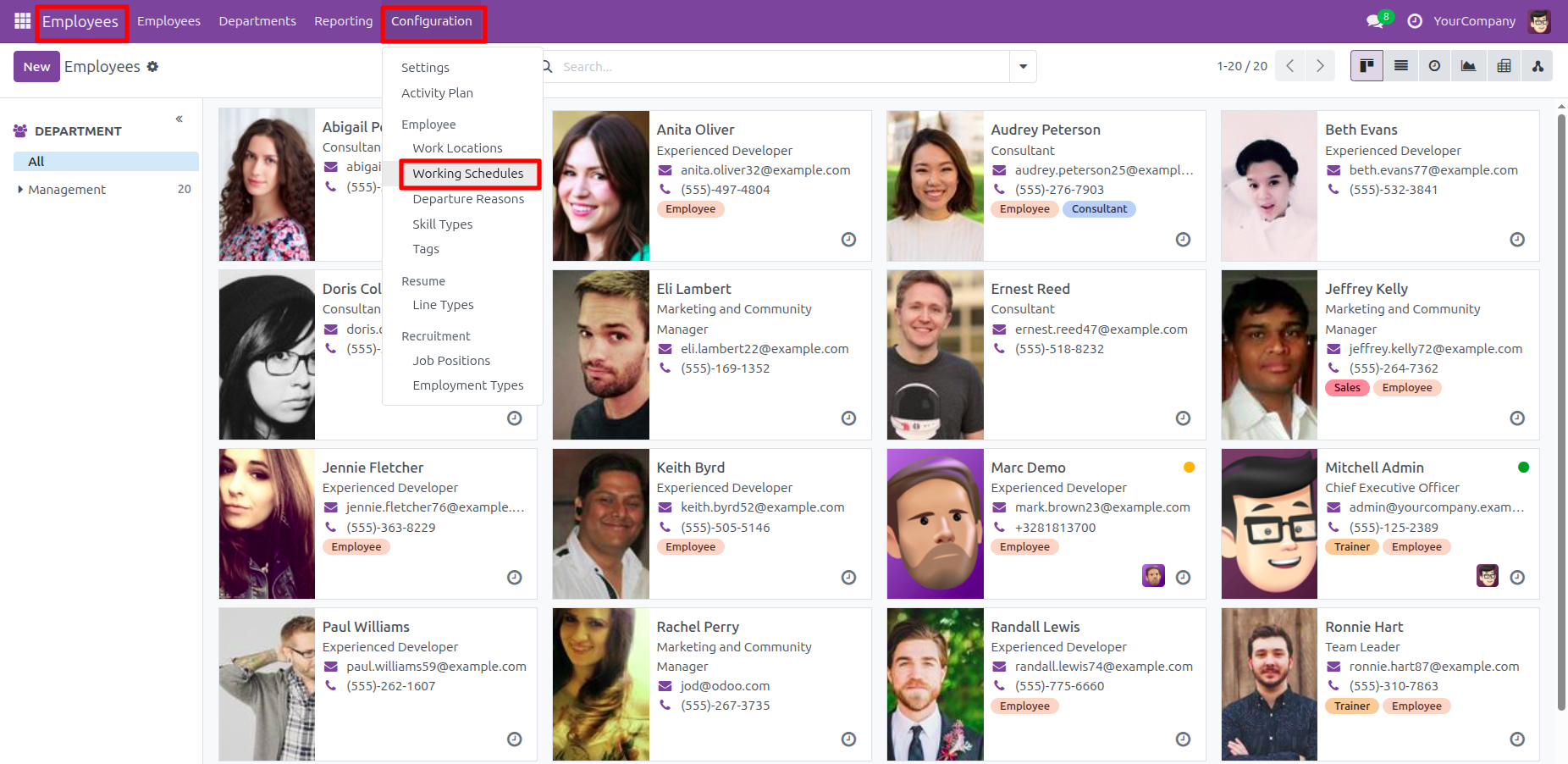
Task: Open the home apps grid menu
Action: click(x=22, y=21)
